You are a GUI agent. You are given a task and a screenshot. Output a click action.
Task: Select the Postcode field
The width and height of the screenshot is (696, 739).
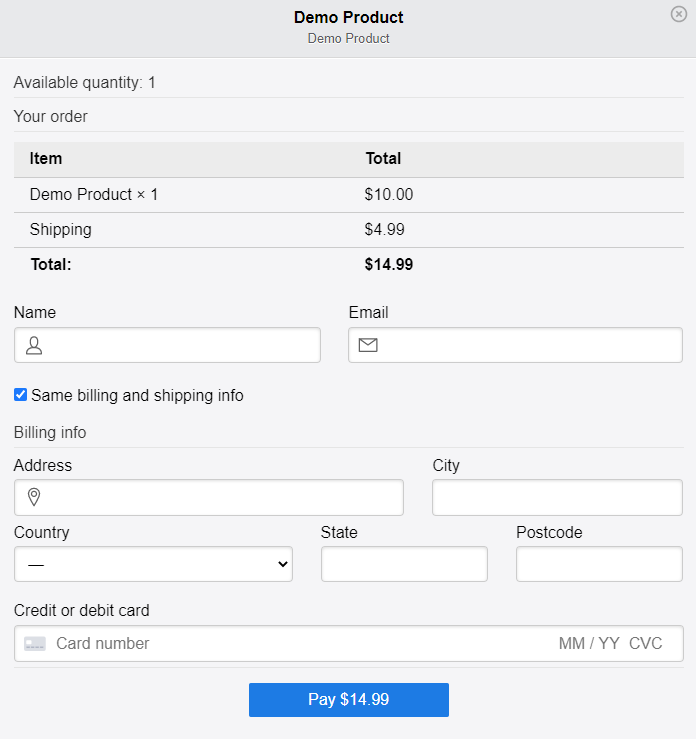pos(599,564)
